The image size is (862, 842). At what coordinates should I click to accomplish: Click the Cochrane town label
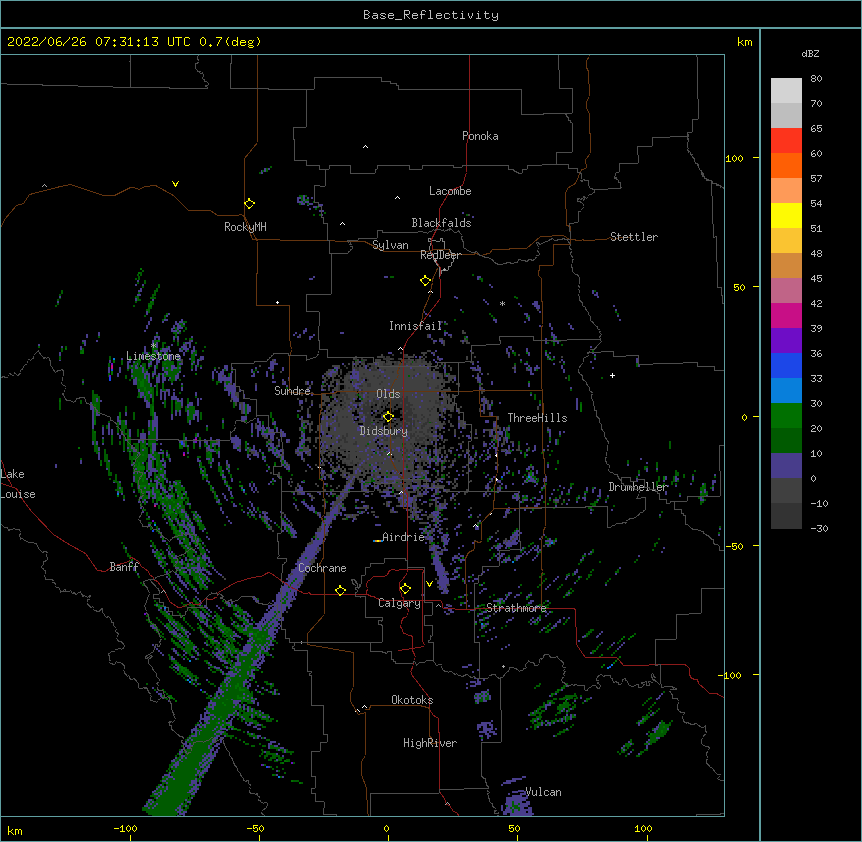(x=322, y=568)
